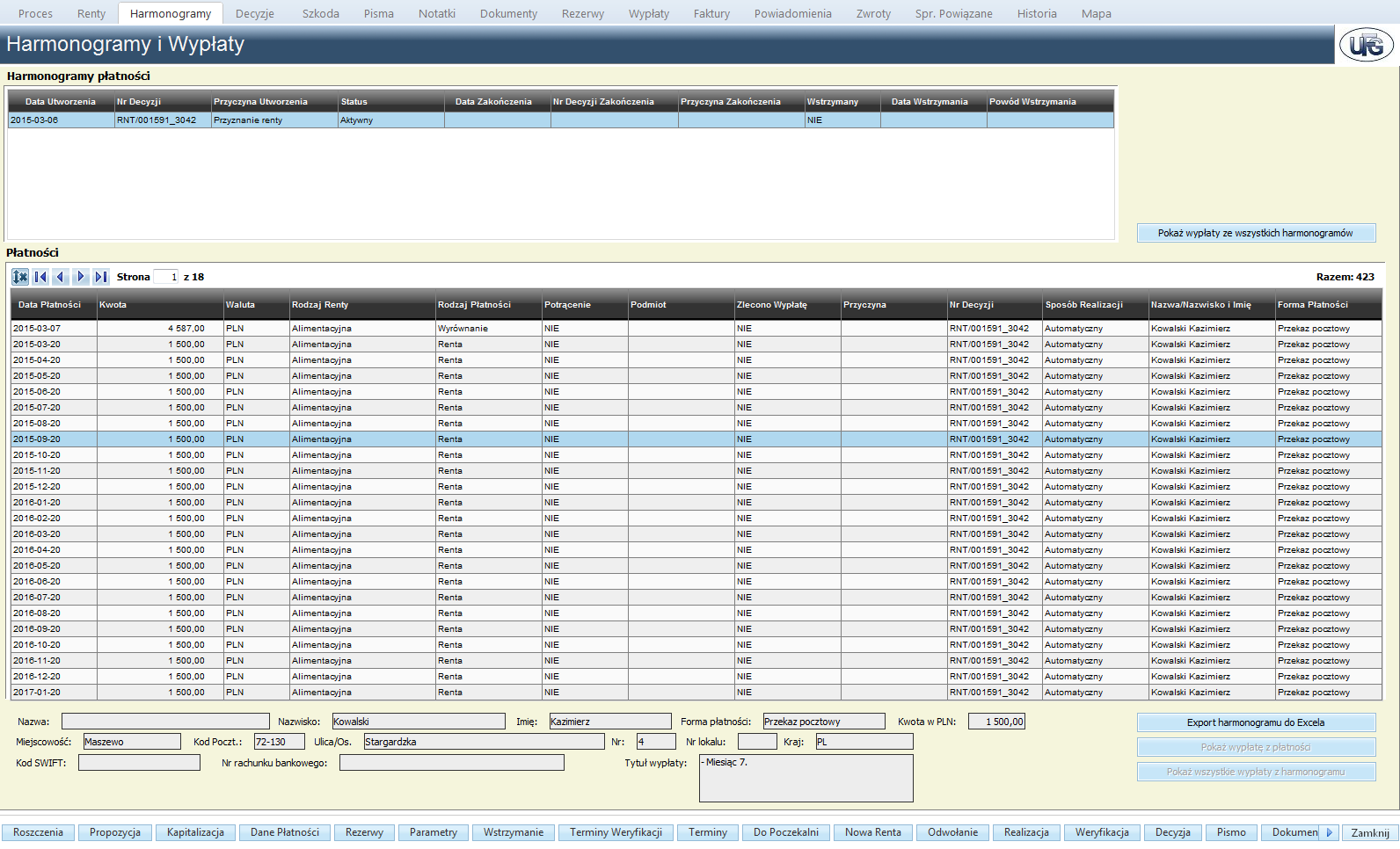
Task: Click the Terminy Weryfikacji button
Action: point(616,832)
